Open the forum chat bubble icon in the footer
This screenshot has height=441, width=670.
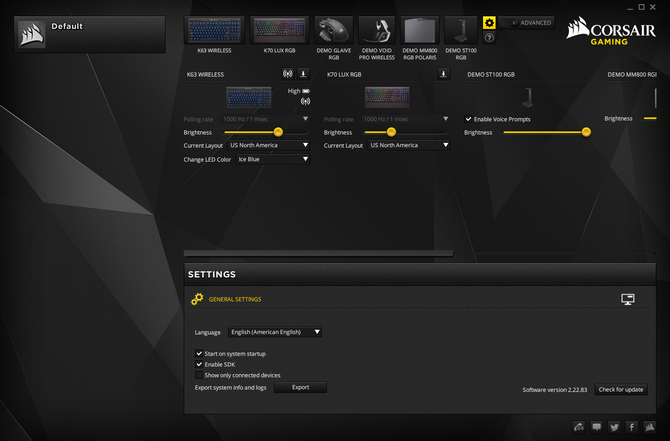[x=597, y=427]
